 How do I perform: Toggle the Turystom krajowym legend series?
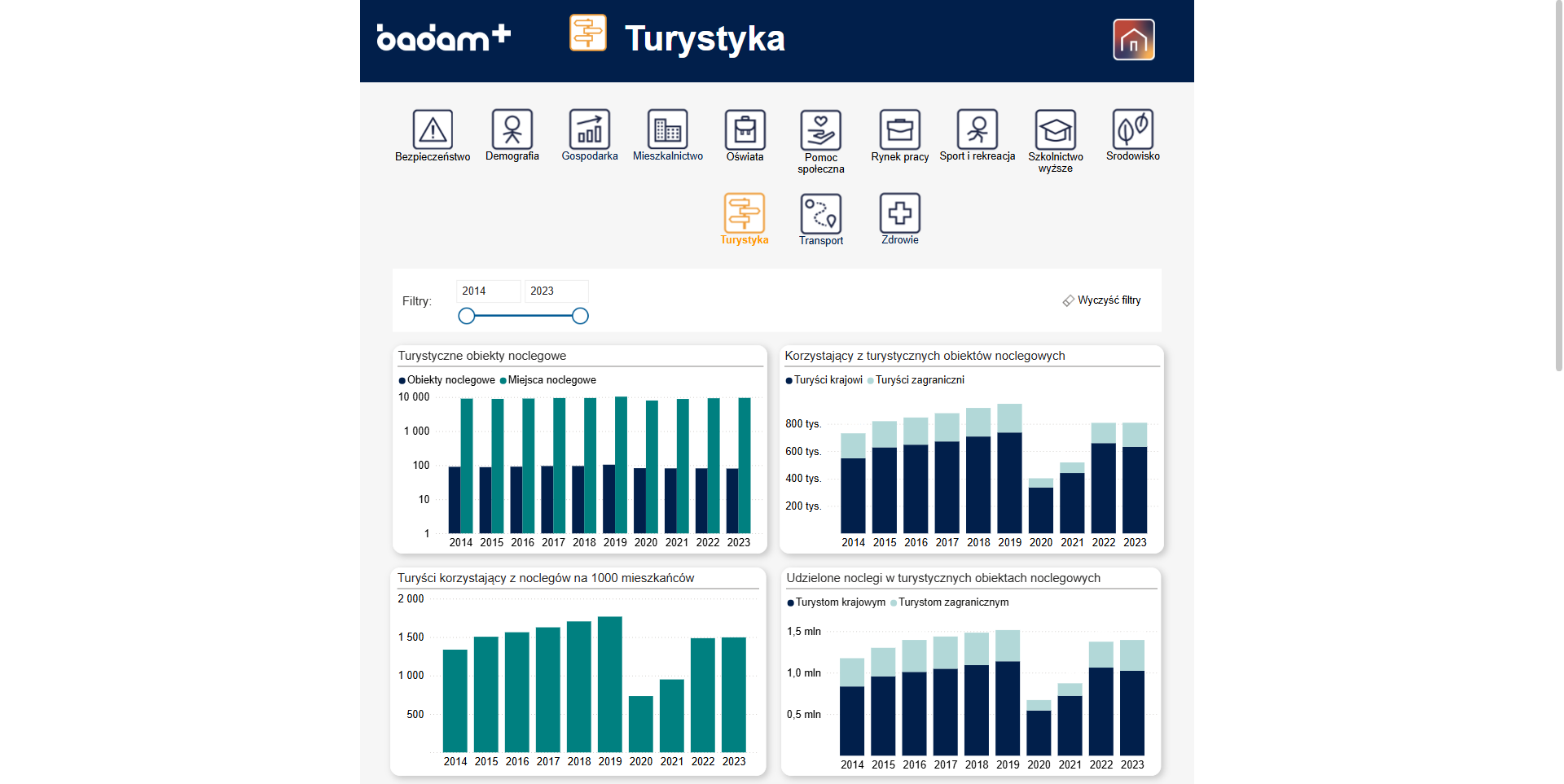coord(839,602)
